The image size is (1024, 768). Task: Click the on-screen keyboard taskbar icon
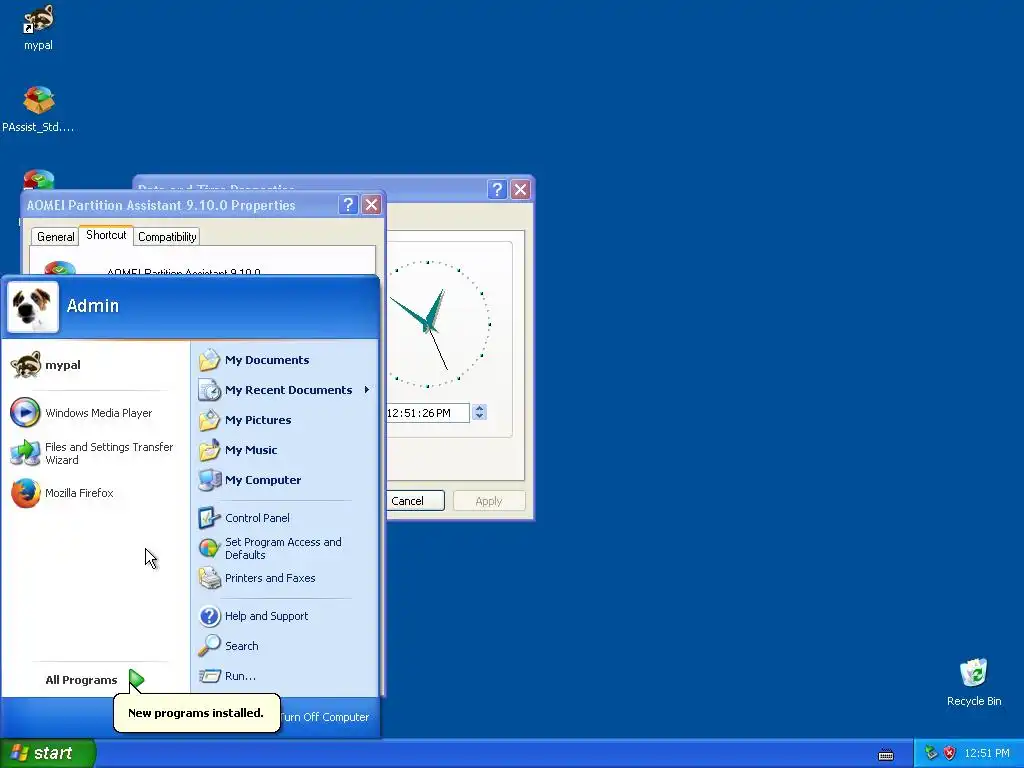[886, 755]
